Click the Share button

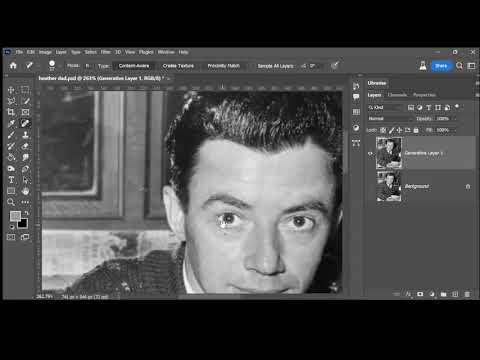click(441, 66)
